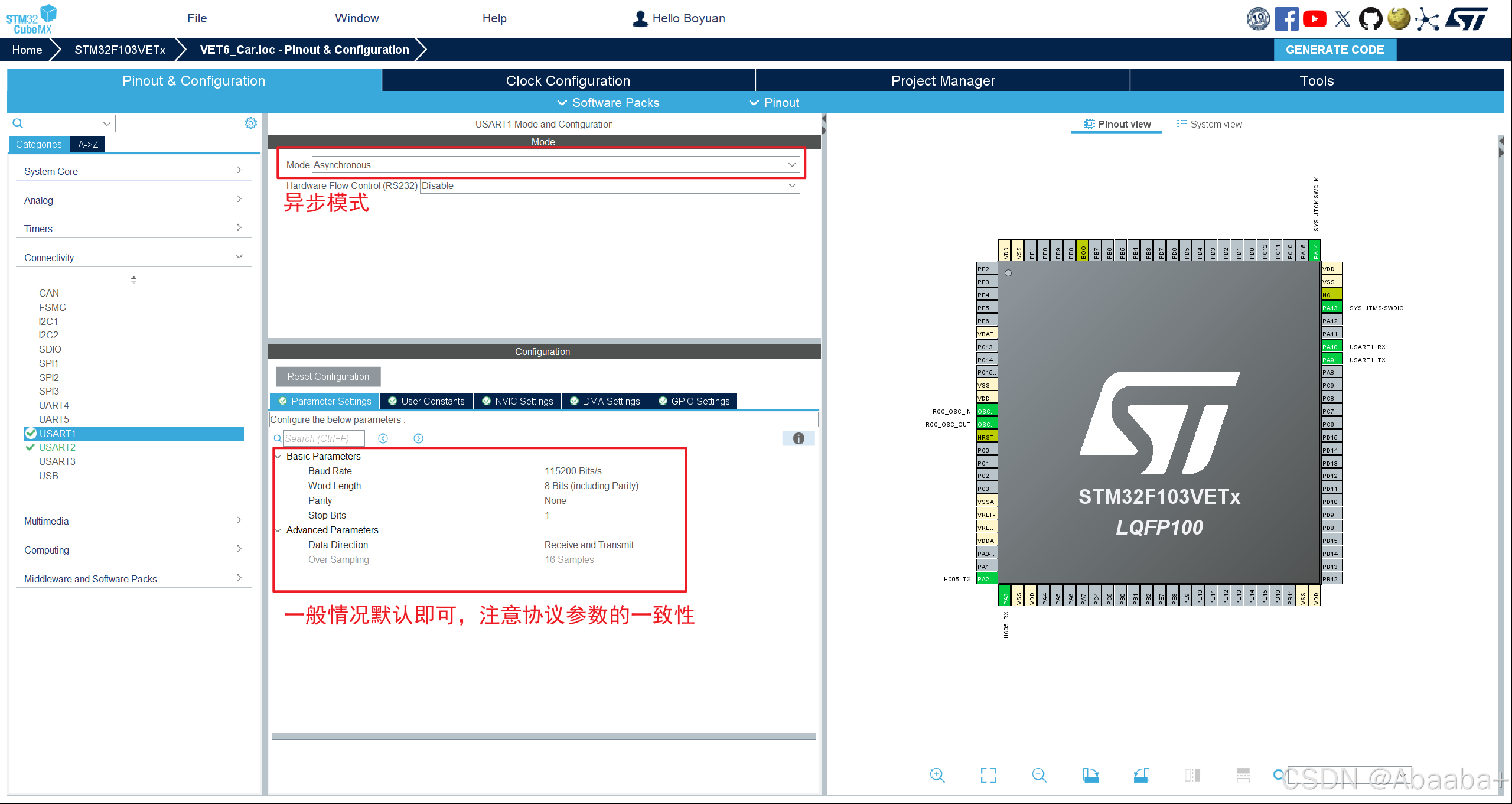Open the YouTube link icon
The width and height of the screenshot is (1512, 804).
tap(1315, 19)
